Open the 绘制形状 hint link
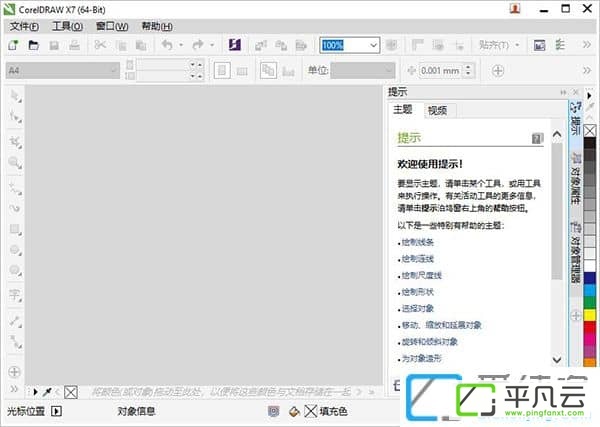 point(417,292)
